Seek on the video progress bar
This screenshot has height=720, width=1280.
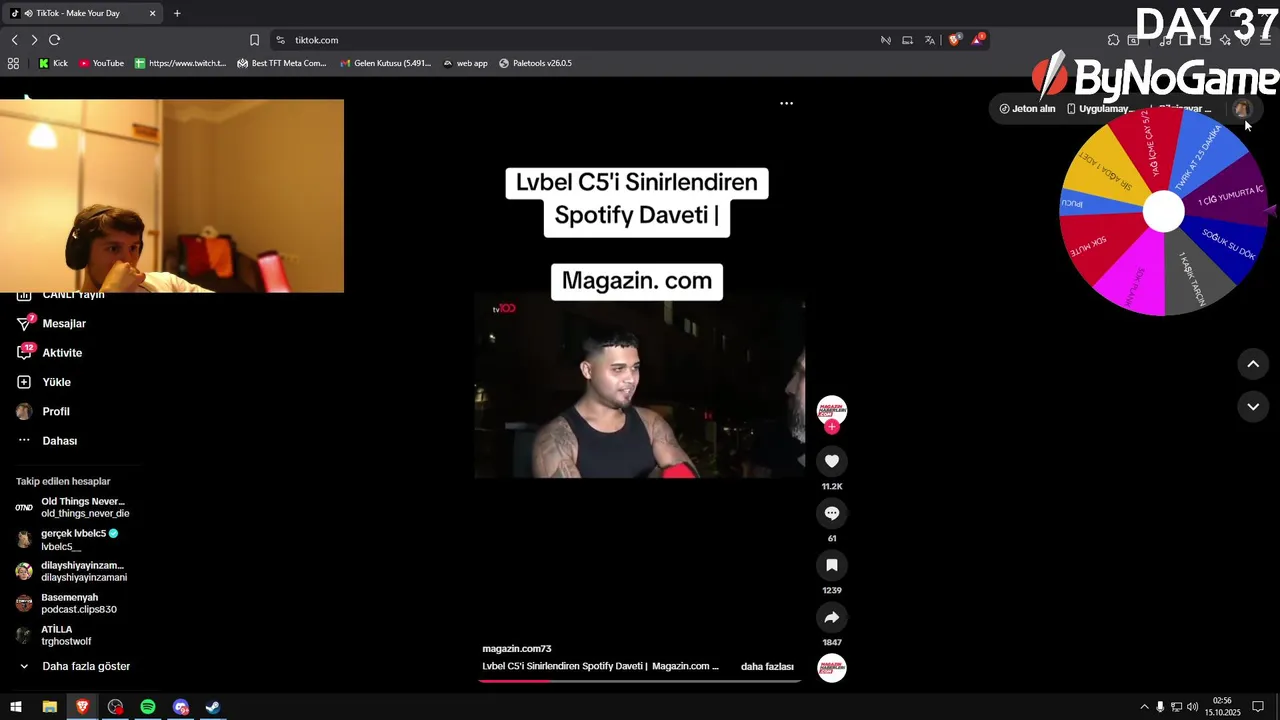click(x=640, y=681)
